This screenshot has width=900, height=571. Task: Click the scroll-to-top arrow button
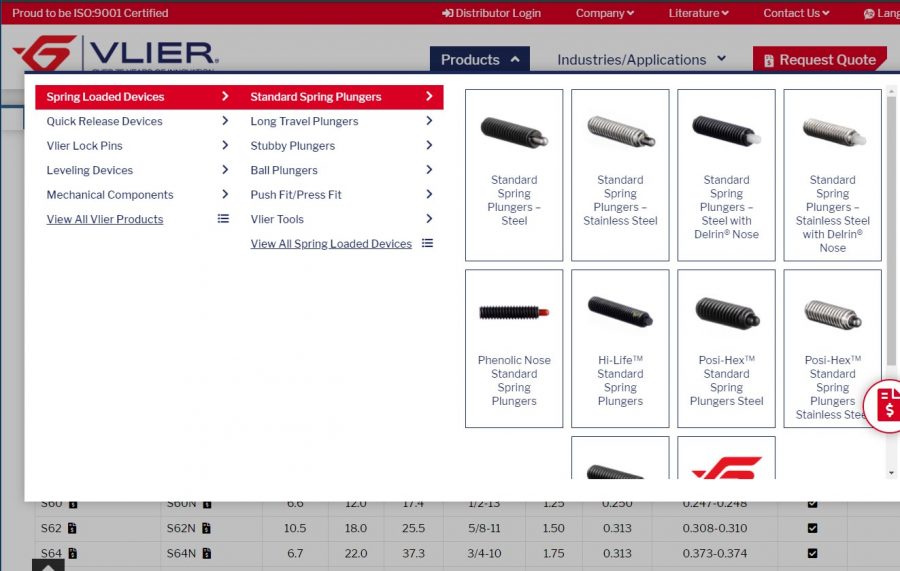(x=48, y=565)
